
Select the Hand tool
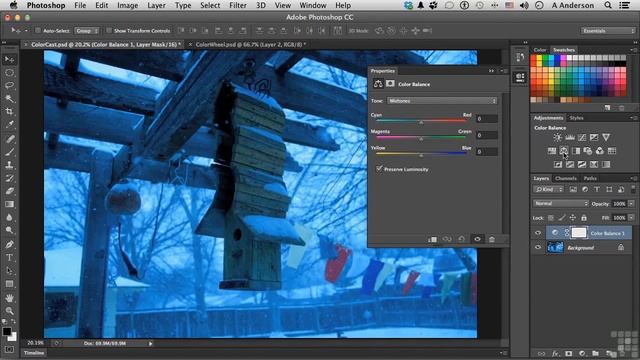[x=9, y=298]
